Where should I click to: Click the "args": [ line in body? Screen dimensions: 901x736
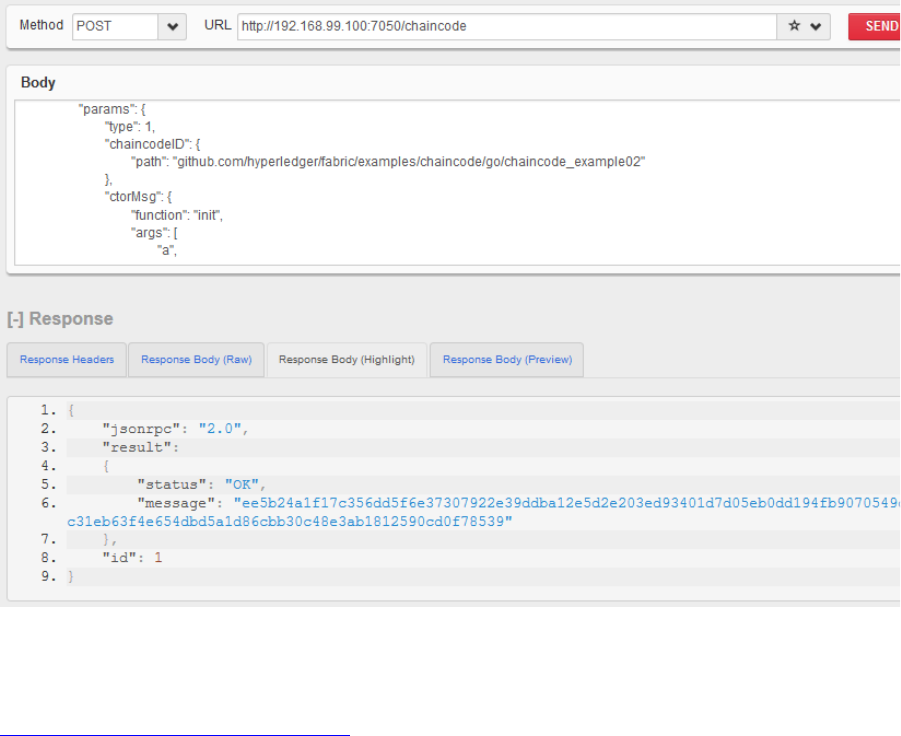155,233
